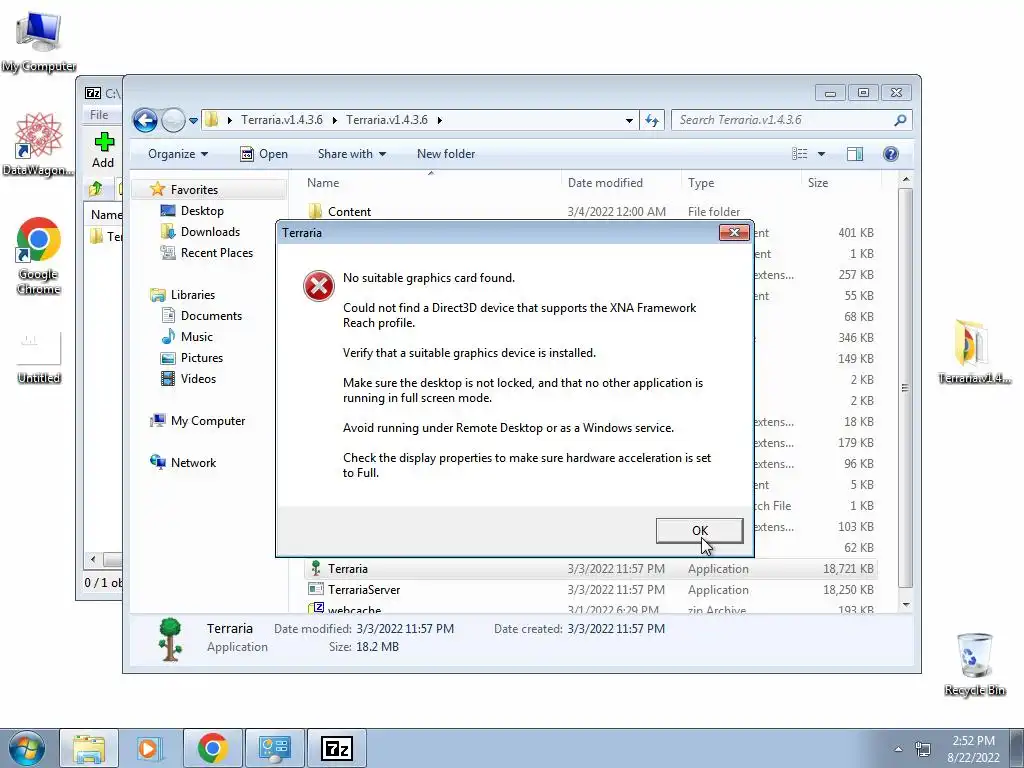Open Recycle Bin
1024x768 pixels.
coord(974,664)
